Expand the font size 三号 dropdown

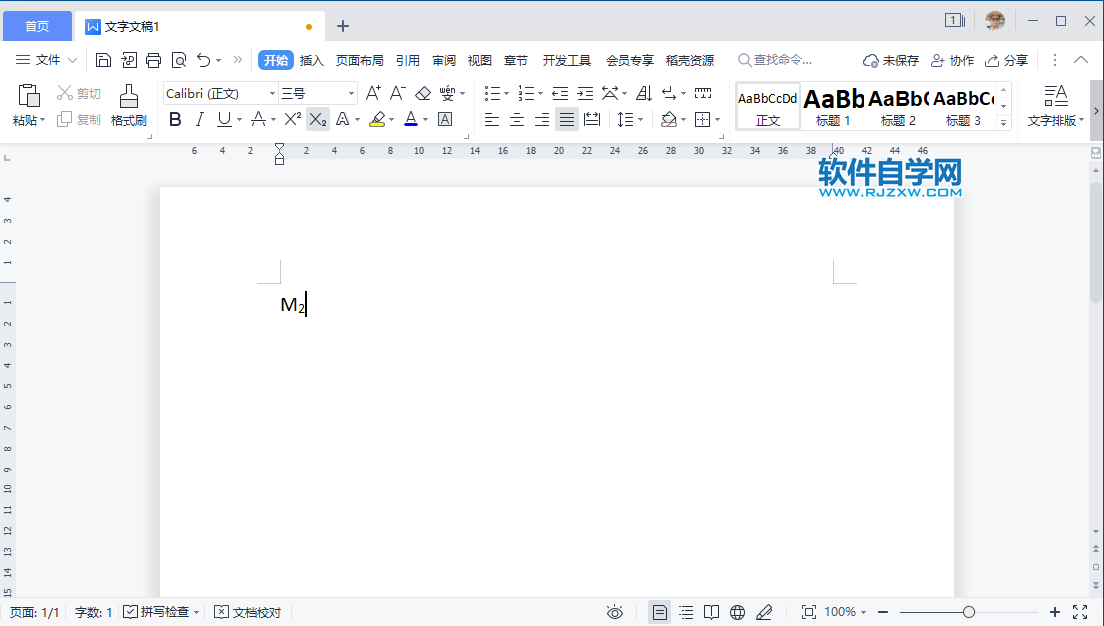351,94
